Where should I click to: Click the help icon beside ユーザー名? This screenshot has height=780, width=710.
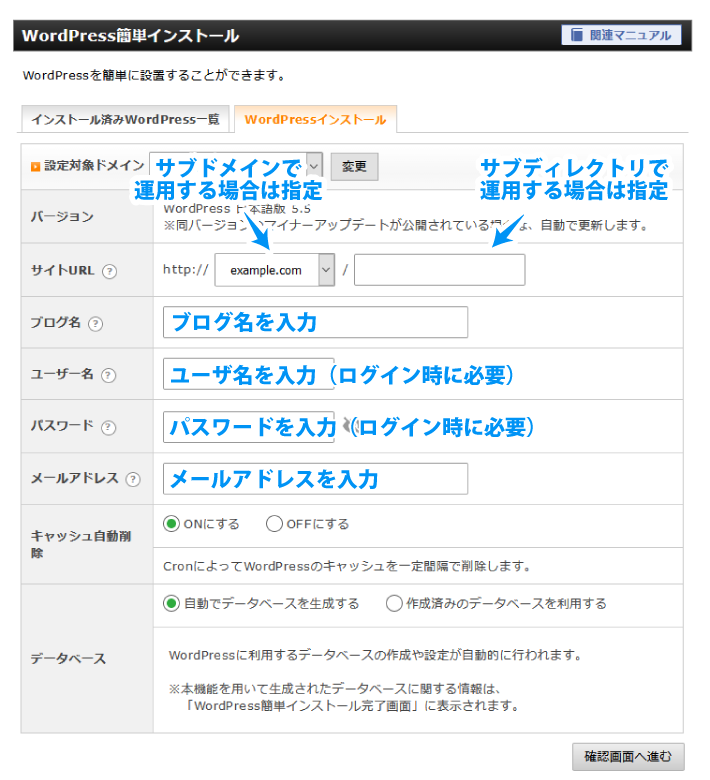108,375
